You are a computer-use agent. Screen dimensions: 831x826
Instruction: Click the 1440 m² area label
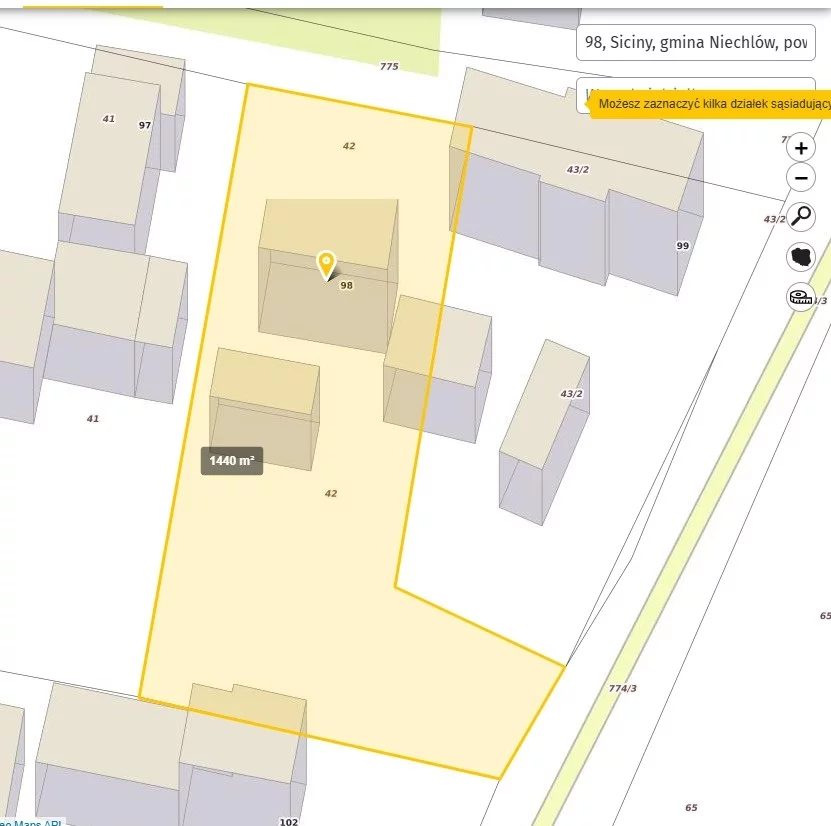point(232,461)
